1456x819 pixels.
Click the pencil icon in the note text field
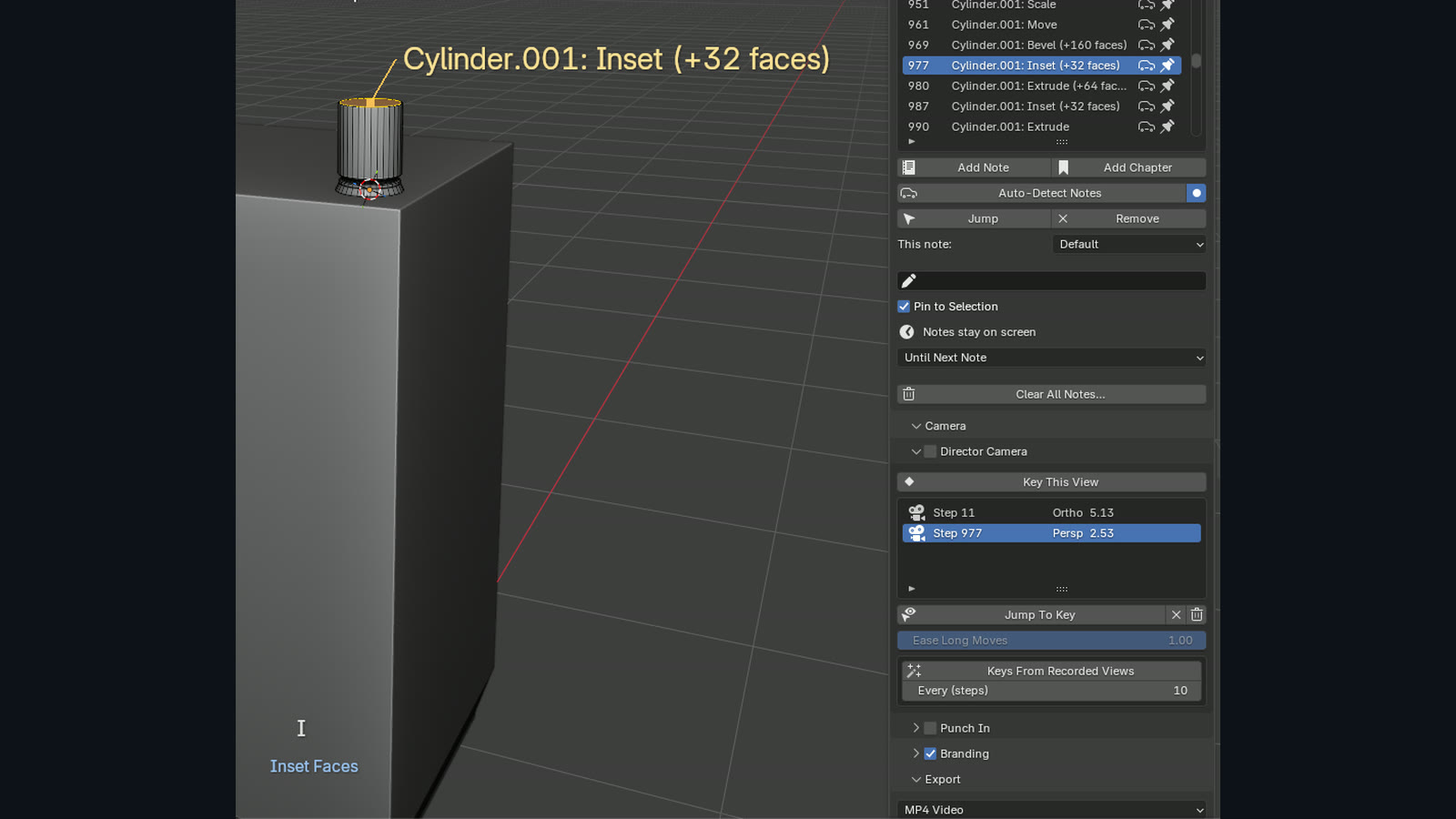tap(908, 281)
